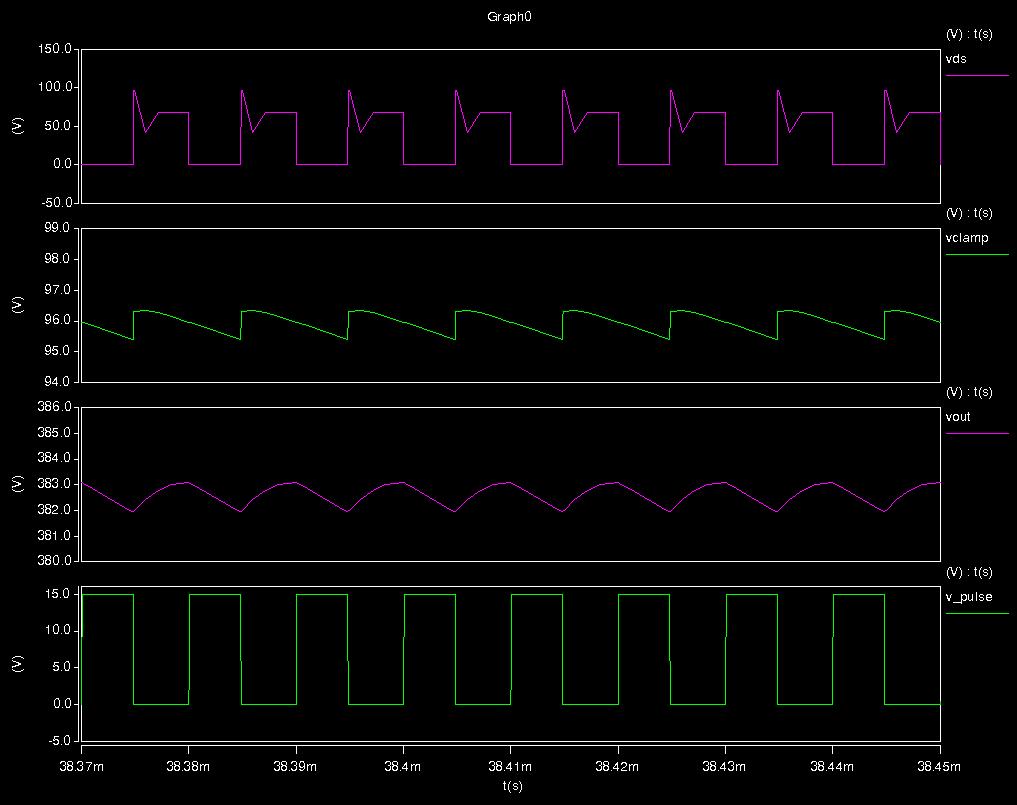
Task: Click the 96.0 tick on vclamp axis
Action: coord(58,320)
